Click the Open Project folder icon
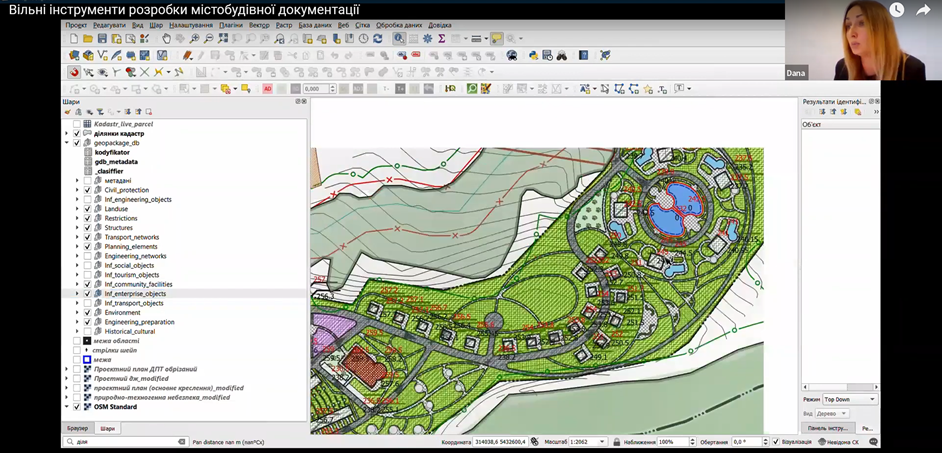 click(88, 38)
